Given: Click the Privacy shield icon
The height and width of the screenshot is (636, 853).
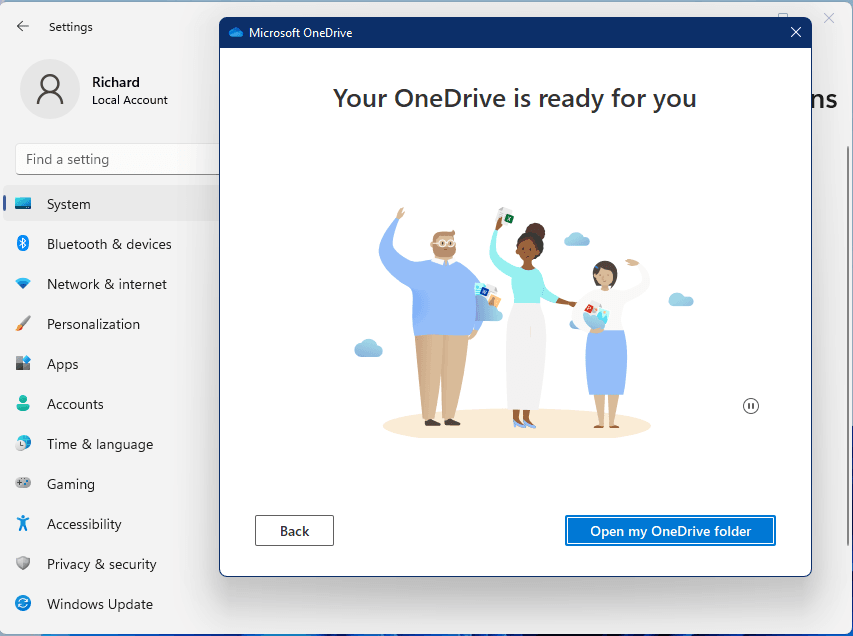Looking at the screenshot, I should tap(23, 563).
